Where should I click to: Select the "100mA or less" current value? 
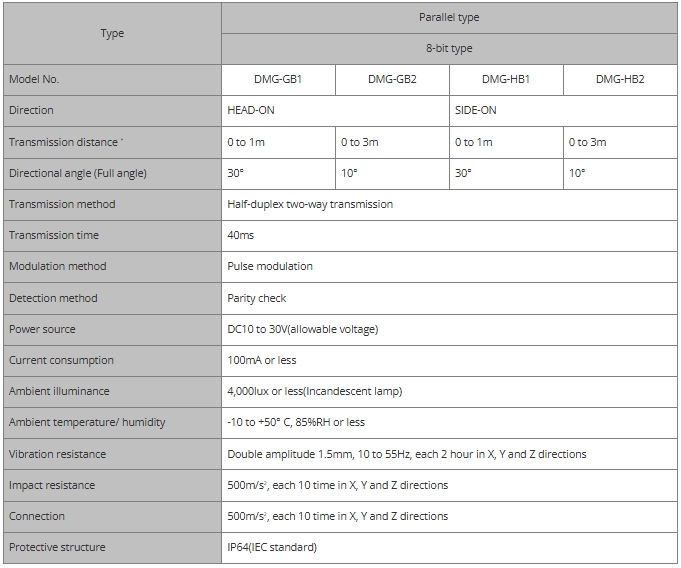[x=262, y=360]
